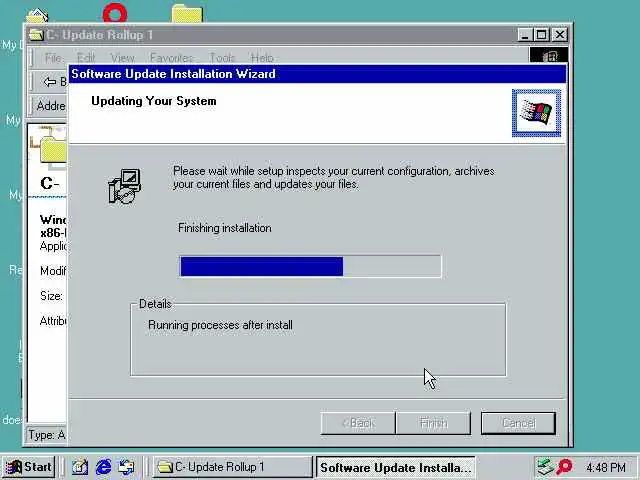This screenshot has width=640, height=480.
Task: Click the grayed-out Back button
Action: (x=358, y=423)
